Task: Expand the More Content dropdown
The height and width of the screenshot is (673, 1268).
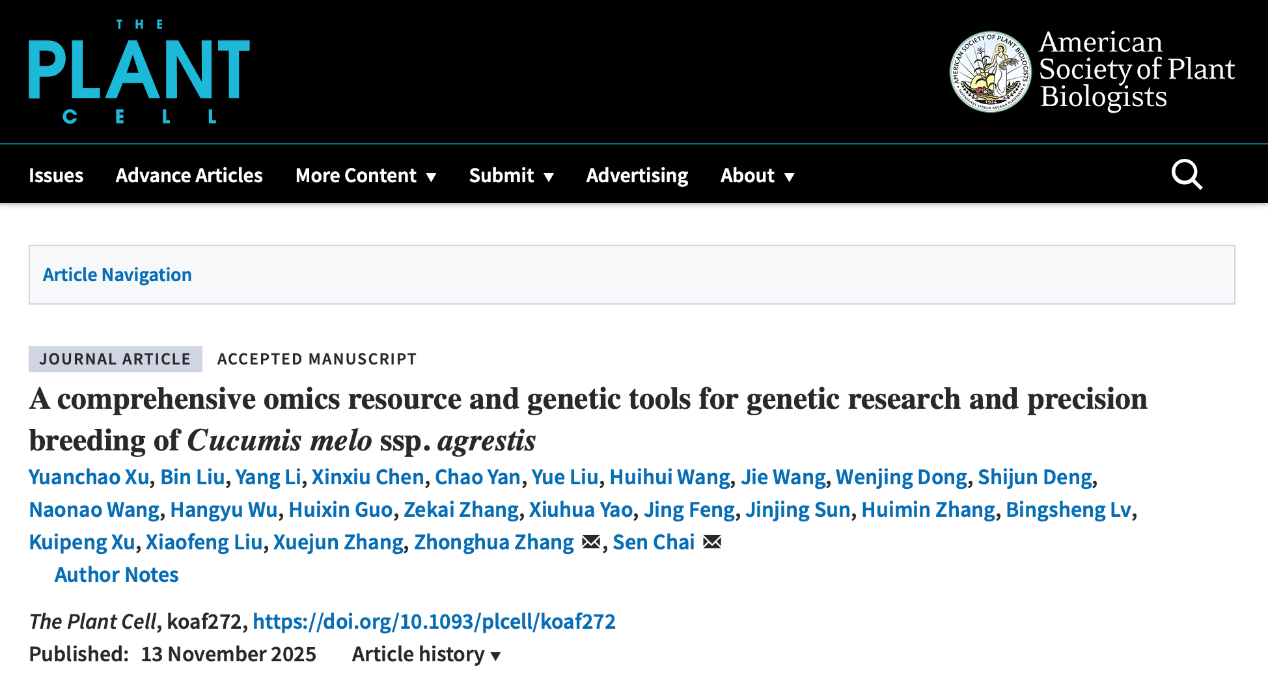Action: click(x=366, y=175)
